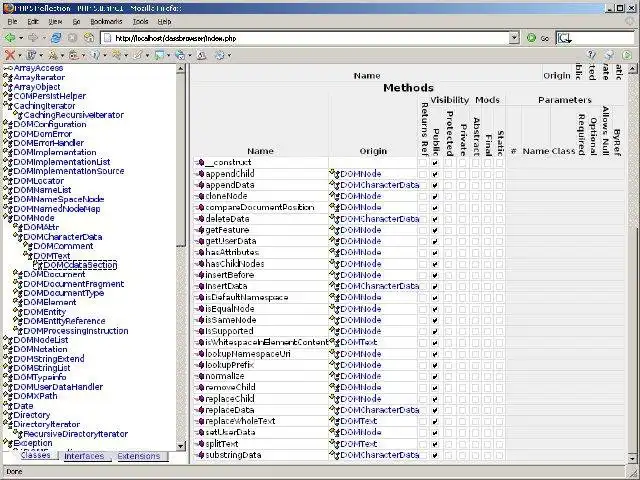Click the green Go icon
Viewport: 640px width, 480px height.
pos(531,38)
